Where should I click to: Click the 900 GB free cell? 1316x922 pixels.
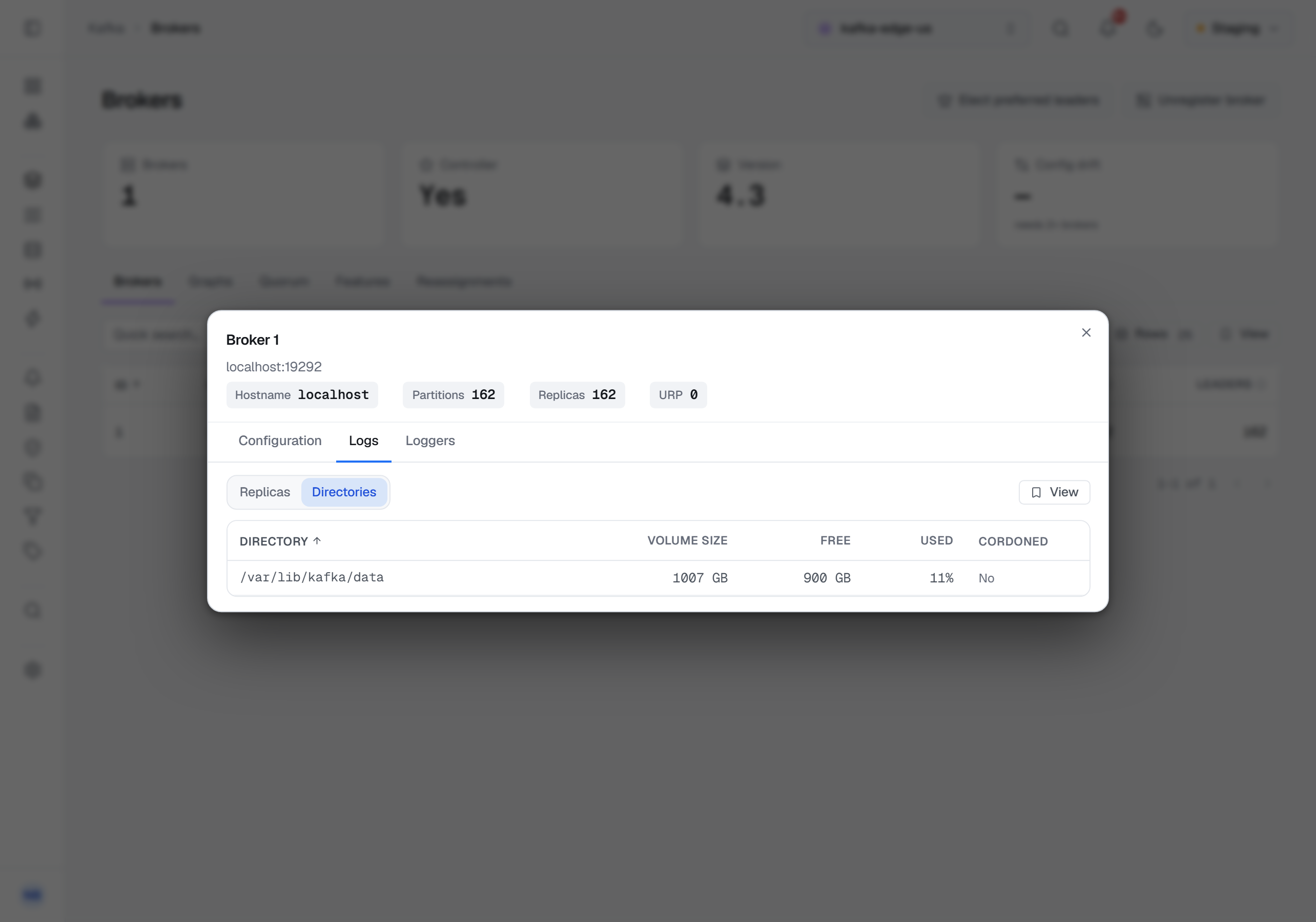(827, 578)
